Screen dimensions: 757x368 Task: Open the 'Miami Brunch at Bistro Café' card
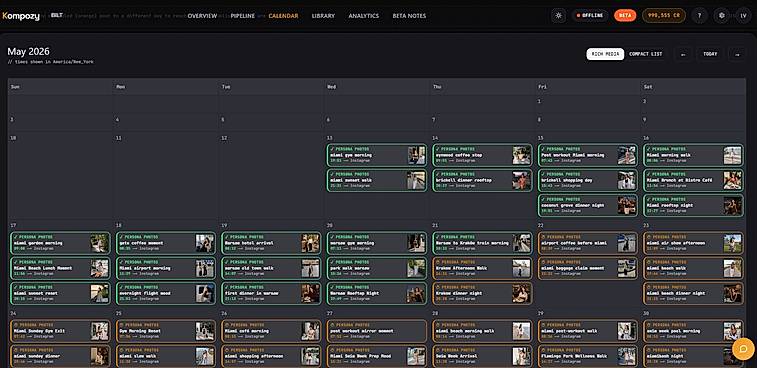pos(693,180)
